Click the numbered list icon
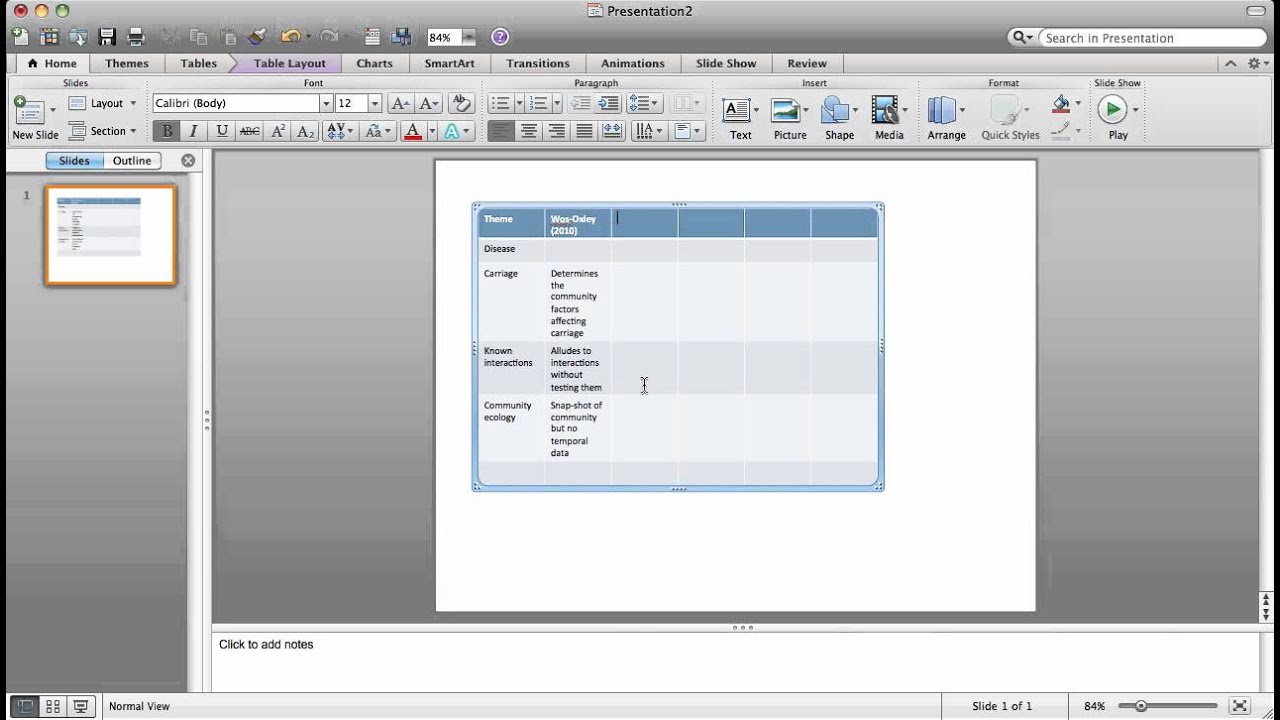The image size is (1280, 720). click(539, 103)
